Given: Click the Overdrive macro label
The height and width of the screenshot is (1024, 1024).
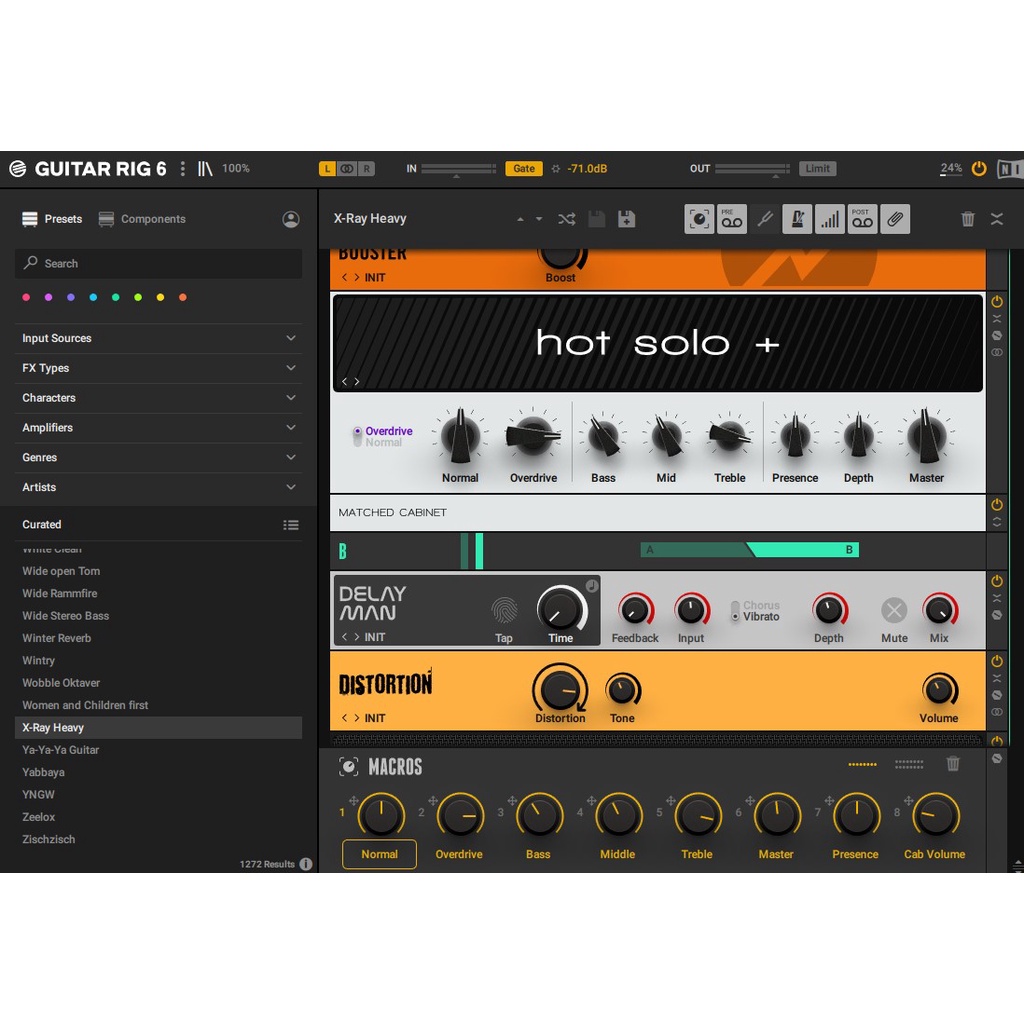Looking at the screenshot, I should coord(459,854).
